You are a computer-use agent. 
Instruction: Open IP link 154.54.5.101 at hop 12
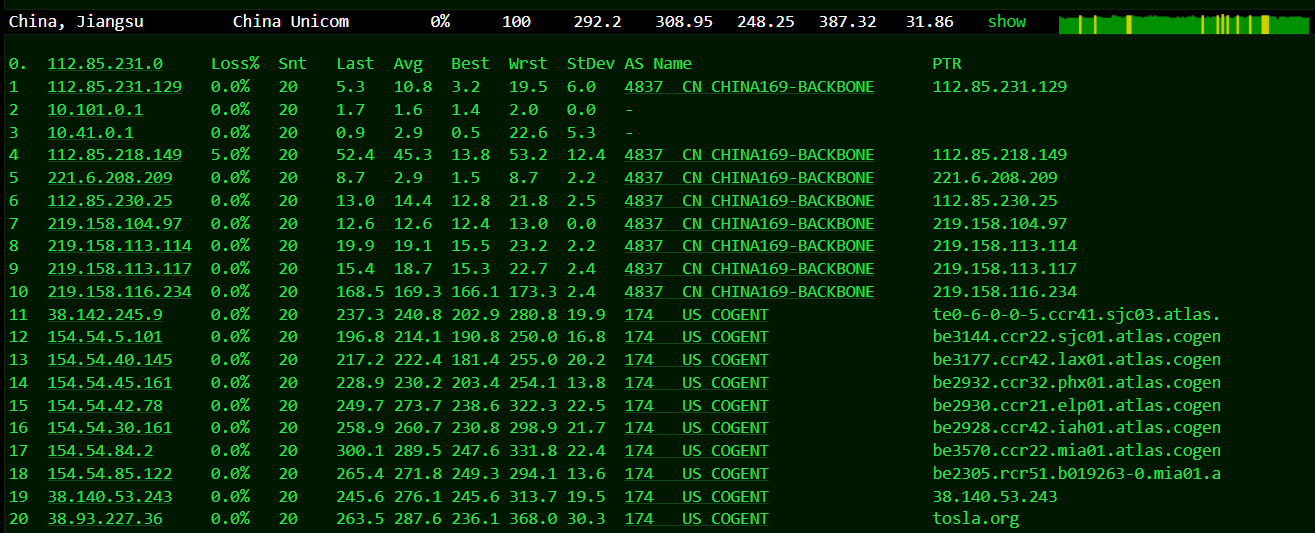point(105,337)
